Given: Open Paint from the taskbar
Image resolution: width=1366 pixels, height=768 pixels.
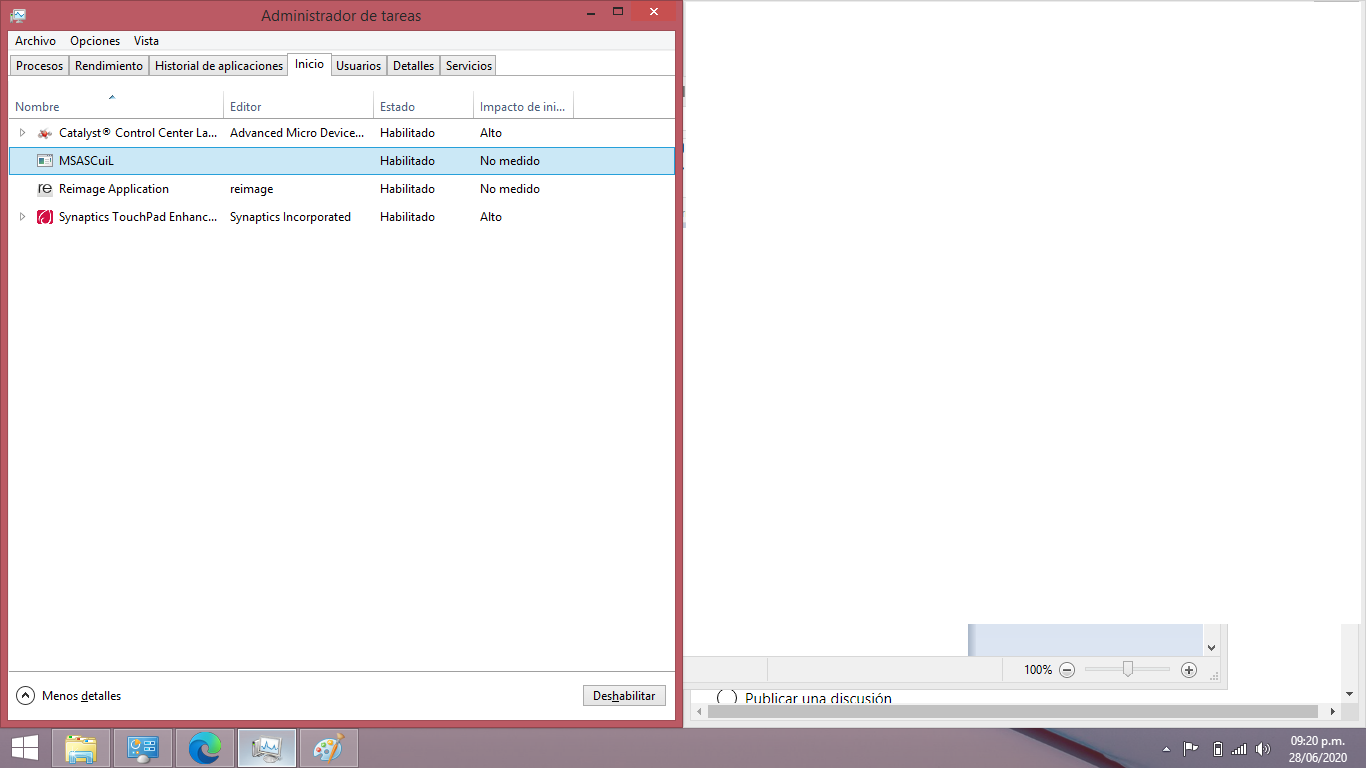Looking at the screenshot, I should [x=329, y=748].
